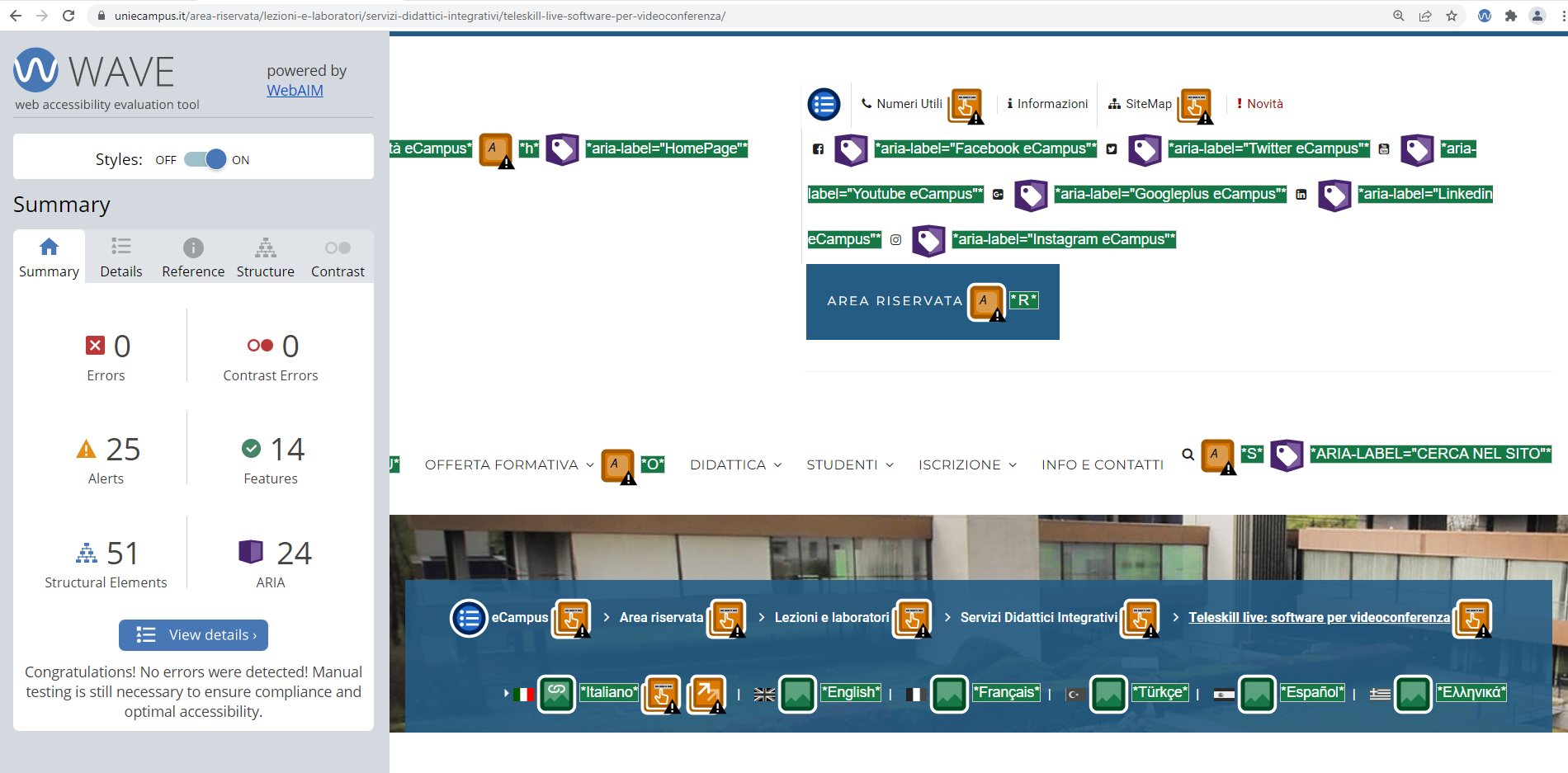Click the Instagram icon in social links

[895, 240]
